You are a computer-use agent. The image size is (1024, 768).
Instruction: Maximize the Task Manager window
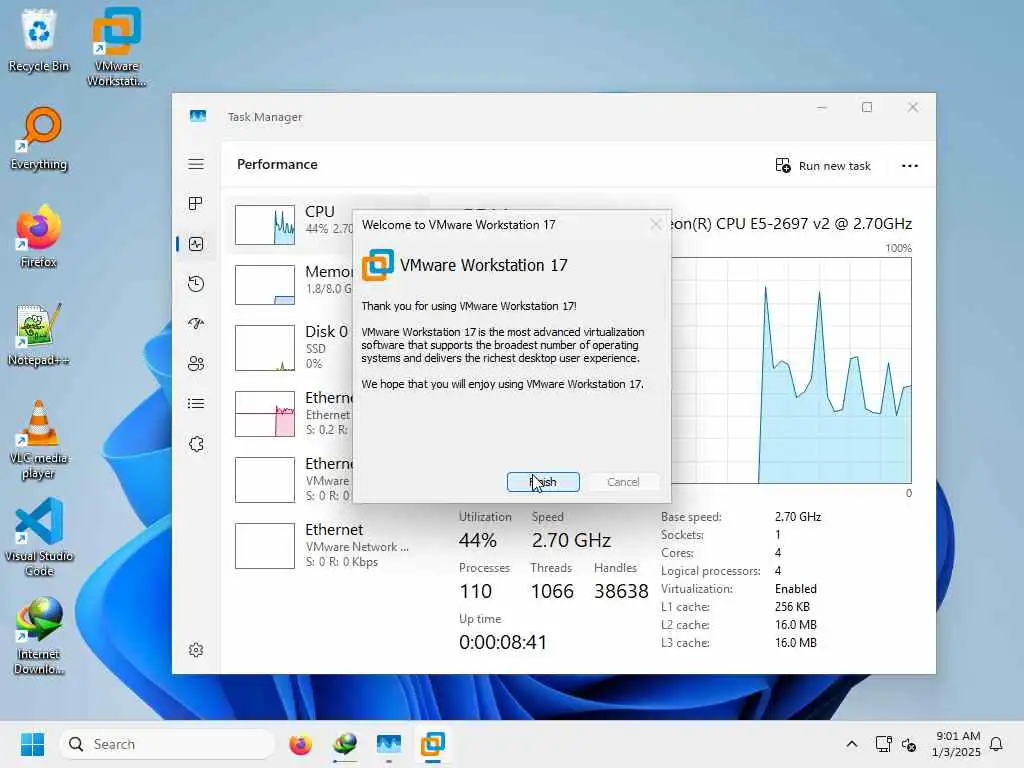click(867, 107)
